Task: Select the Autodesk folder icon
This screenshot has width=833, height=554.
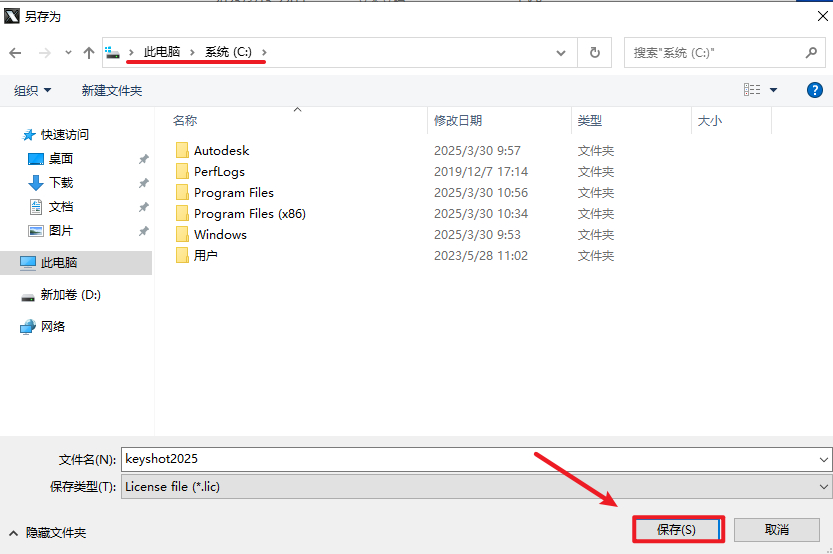Action: pyautogui.click(x=182, y=150)
